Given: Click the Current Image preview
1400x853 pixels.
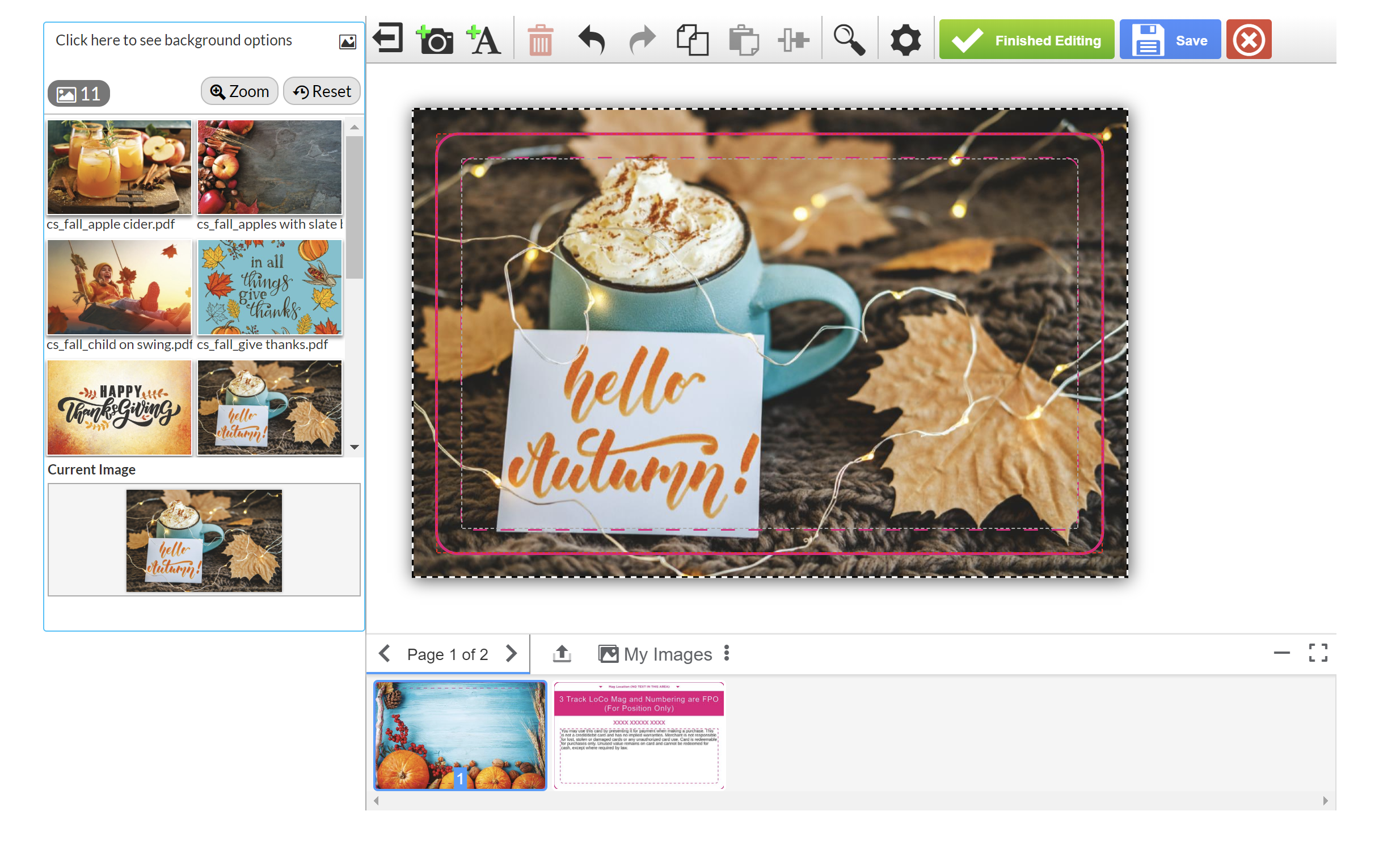Looking at the screenshot, I should 204,540.
